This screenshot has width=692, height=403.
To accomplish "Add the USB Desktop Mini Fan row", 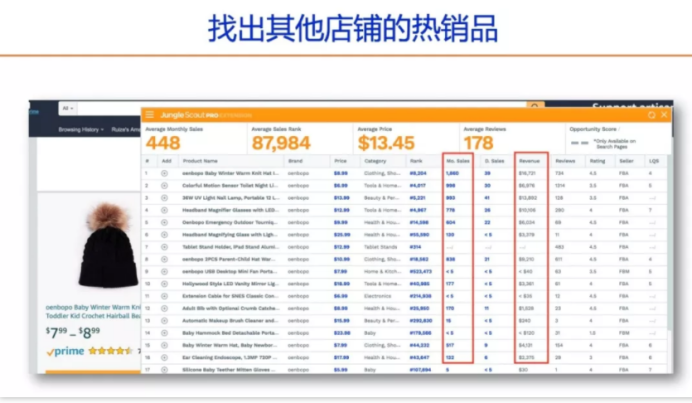I will 164,271.
